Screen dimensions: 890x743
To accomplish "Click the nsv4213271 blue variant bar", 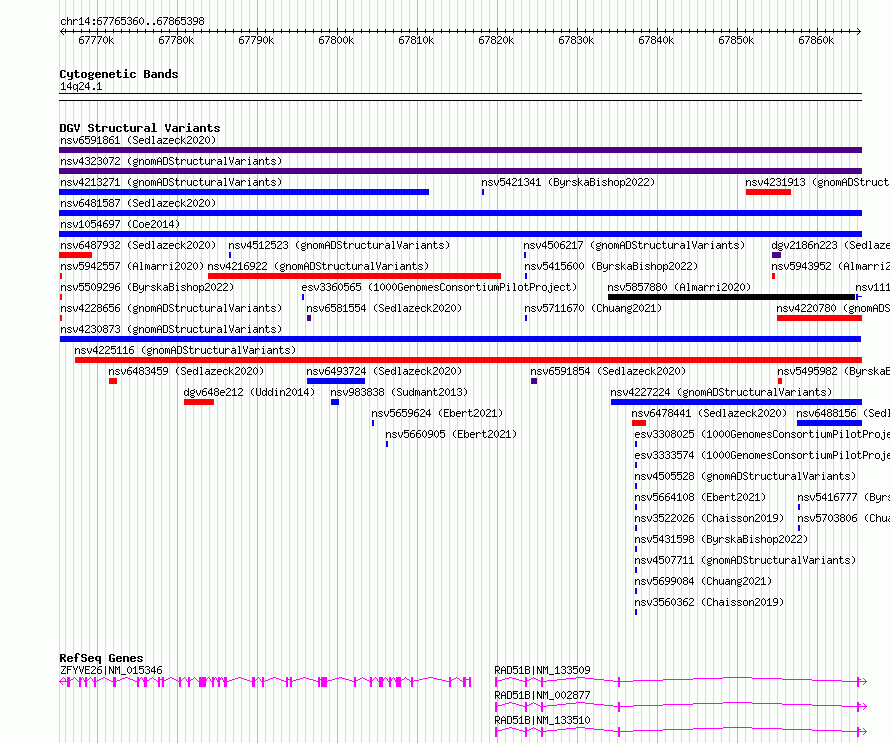I will [244, 192].
